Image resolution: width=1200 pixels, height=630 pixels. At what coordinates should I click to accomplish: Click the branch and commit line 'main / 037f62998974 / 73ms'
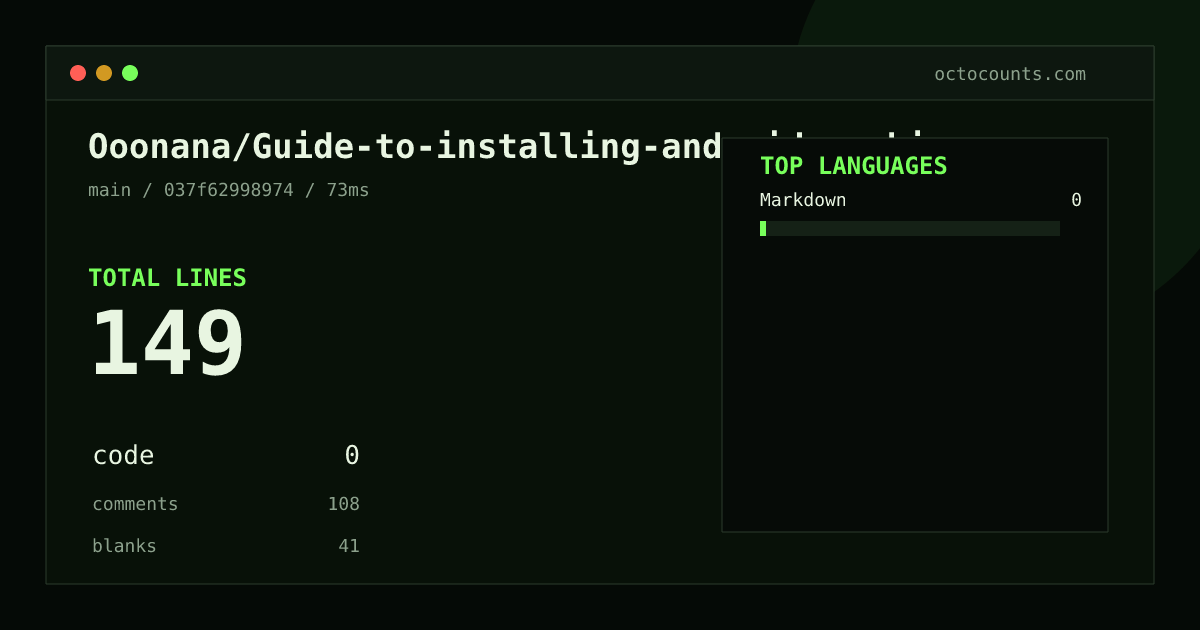[x=229, y=190]
